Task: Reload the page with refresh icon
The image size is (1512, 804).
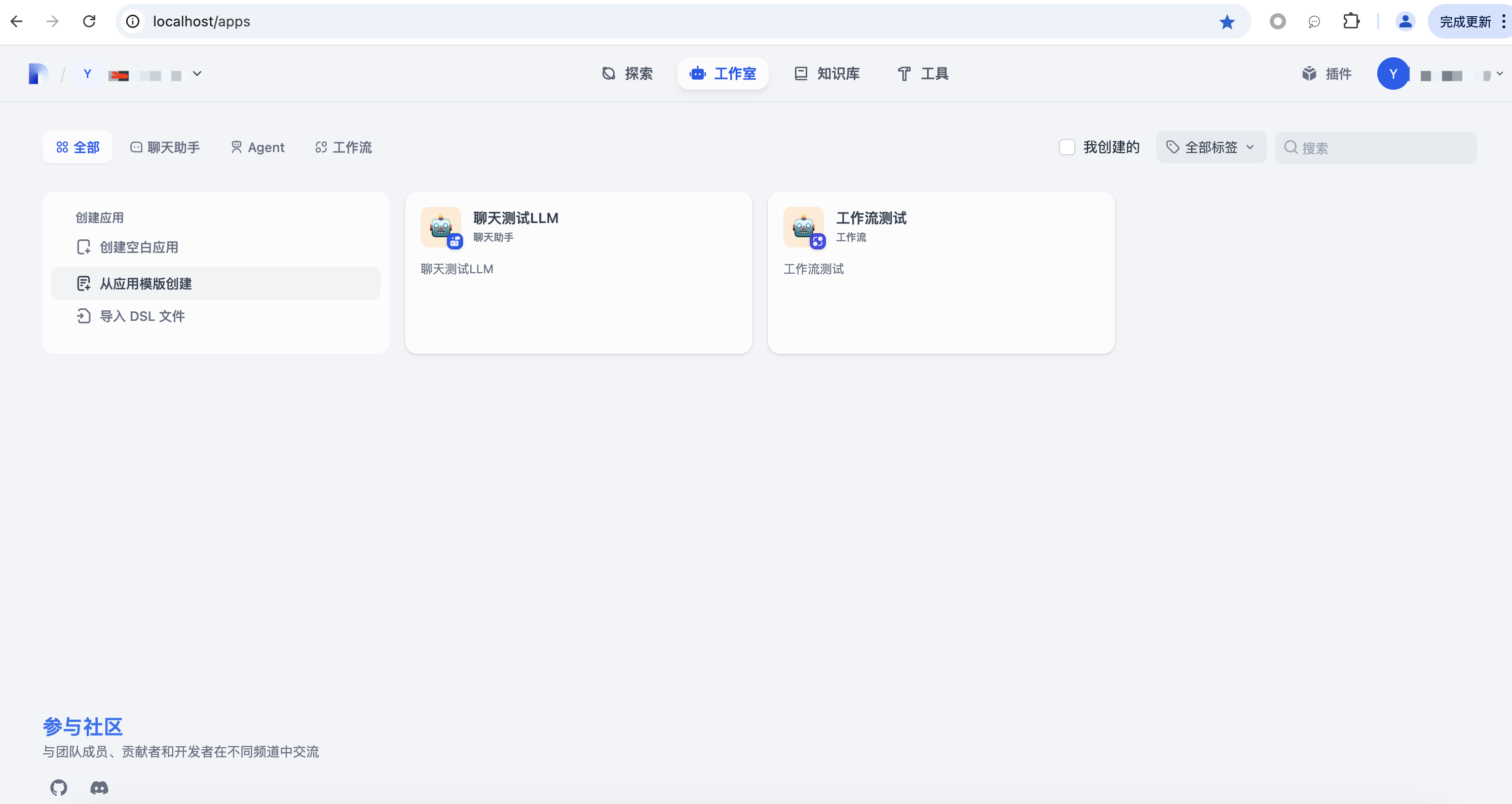Action: pos(89,22)
